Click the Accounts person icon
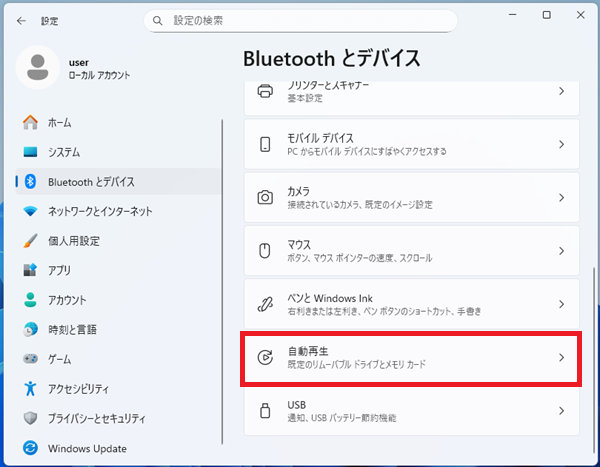 pyautogui.click(x=30, y=300)
